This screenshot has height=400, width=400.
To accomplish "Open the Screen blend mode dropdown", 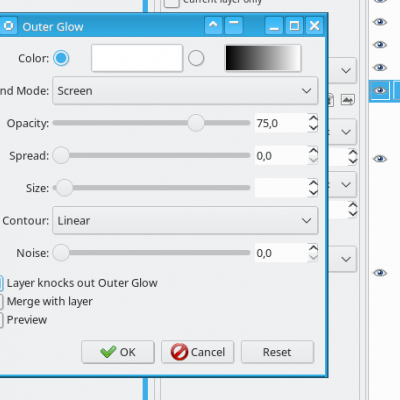I will [185, 91].
